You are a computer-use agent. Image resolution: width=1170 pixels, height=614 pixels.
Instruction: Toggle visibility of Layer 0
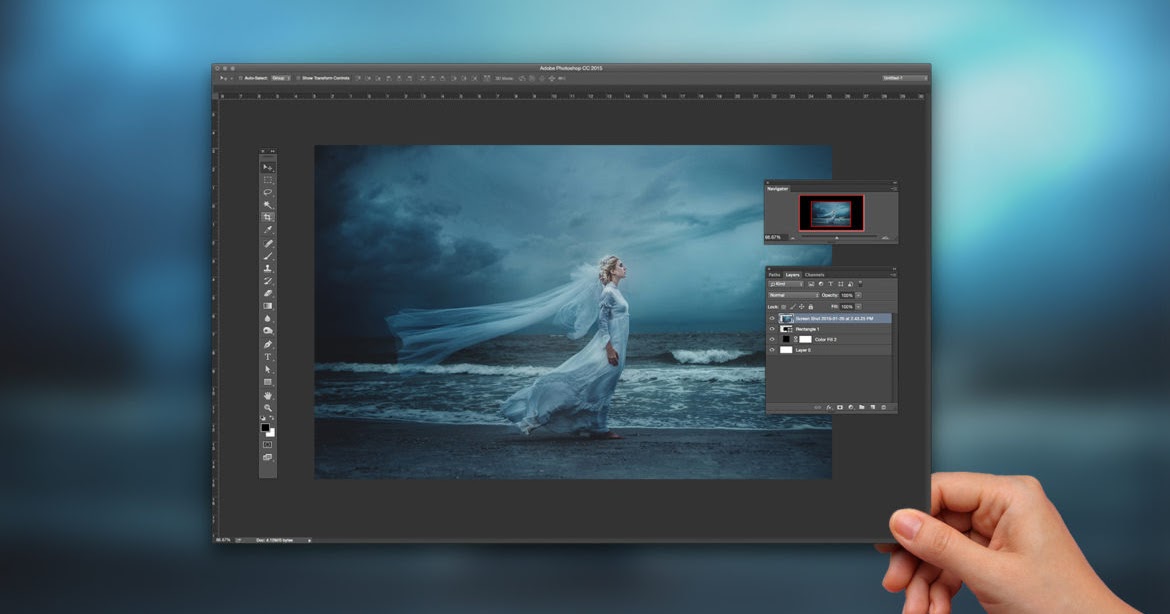[772, 349]
